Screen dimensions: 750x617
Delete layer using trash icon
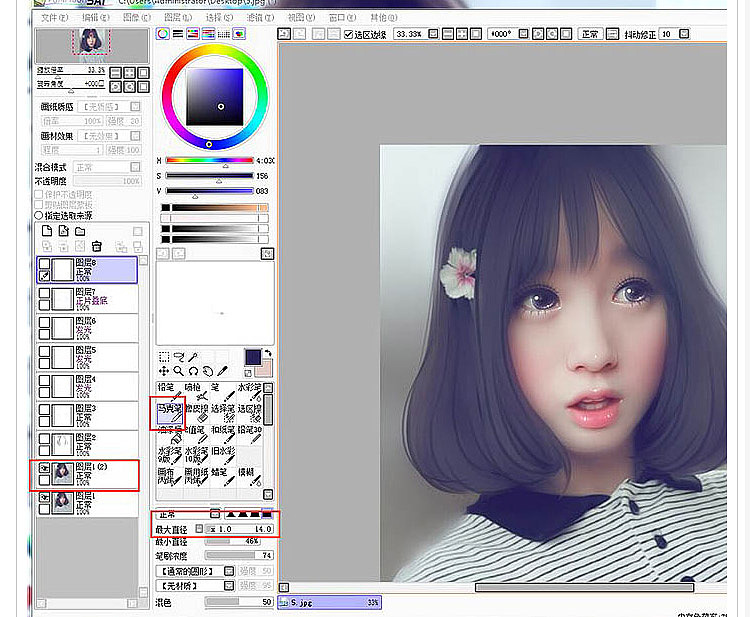click(97, 246)
